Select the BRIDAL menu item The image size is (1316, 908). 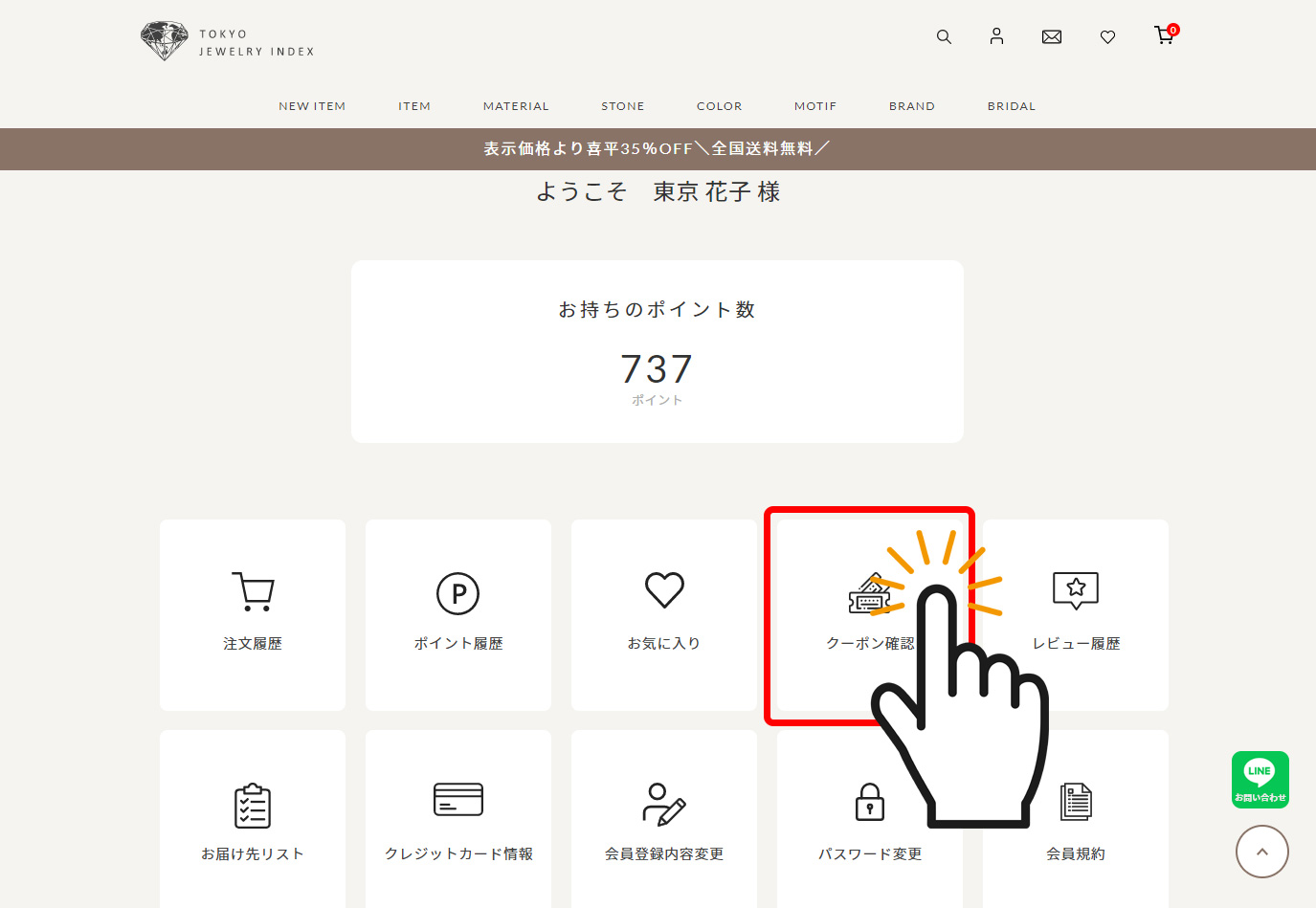[1012, 106]
